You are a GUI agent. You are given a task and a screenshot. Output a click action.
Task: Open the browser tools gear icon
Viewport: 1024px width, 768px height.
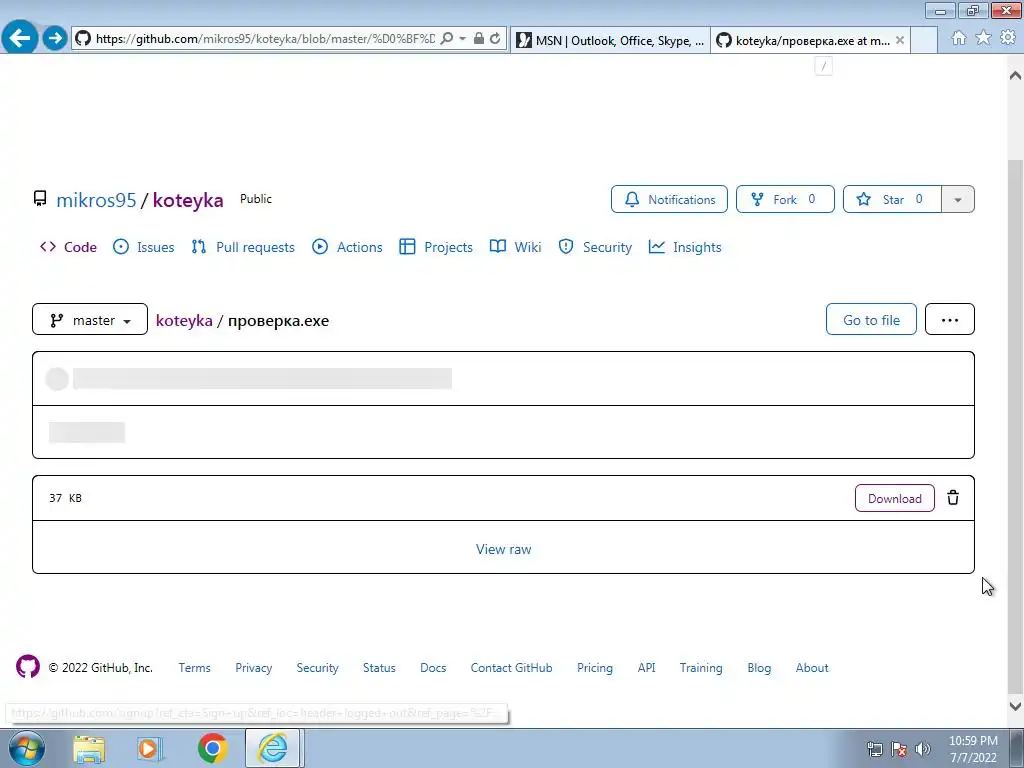coord(1008,38)
